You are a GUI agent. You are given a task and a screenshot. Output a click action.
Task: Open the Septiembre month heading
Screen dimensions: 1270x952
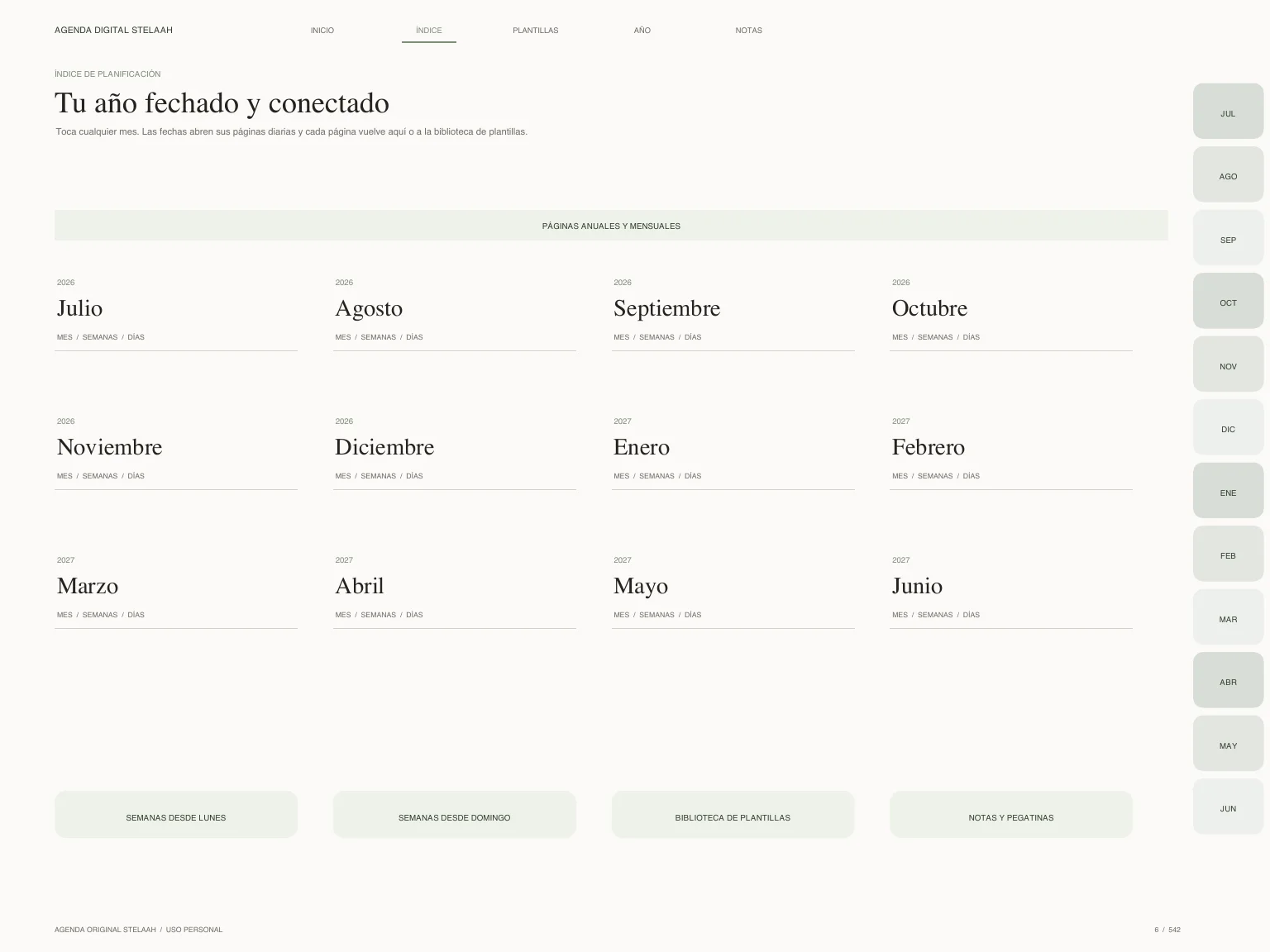(x=666, y=309)
